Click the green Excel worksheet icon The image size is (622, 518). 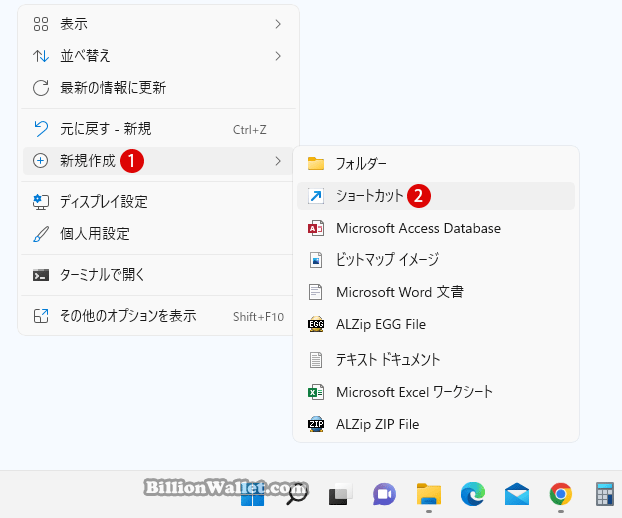pos(316,392)
